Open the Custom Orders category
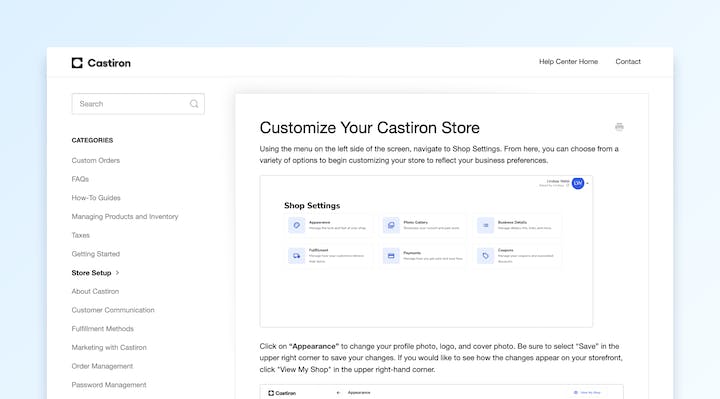The height and width of the screenshot is (399, 720). tap(96, 160)
